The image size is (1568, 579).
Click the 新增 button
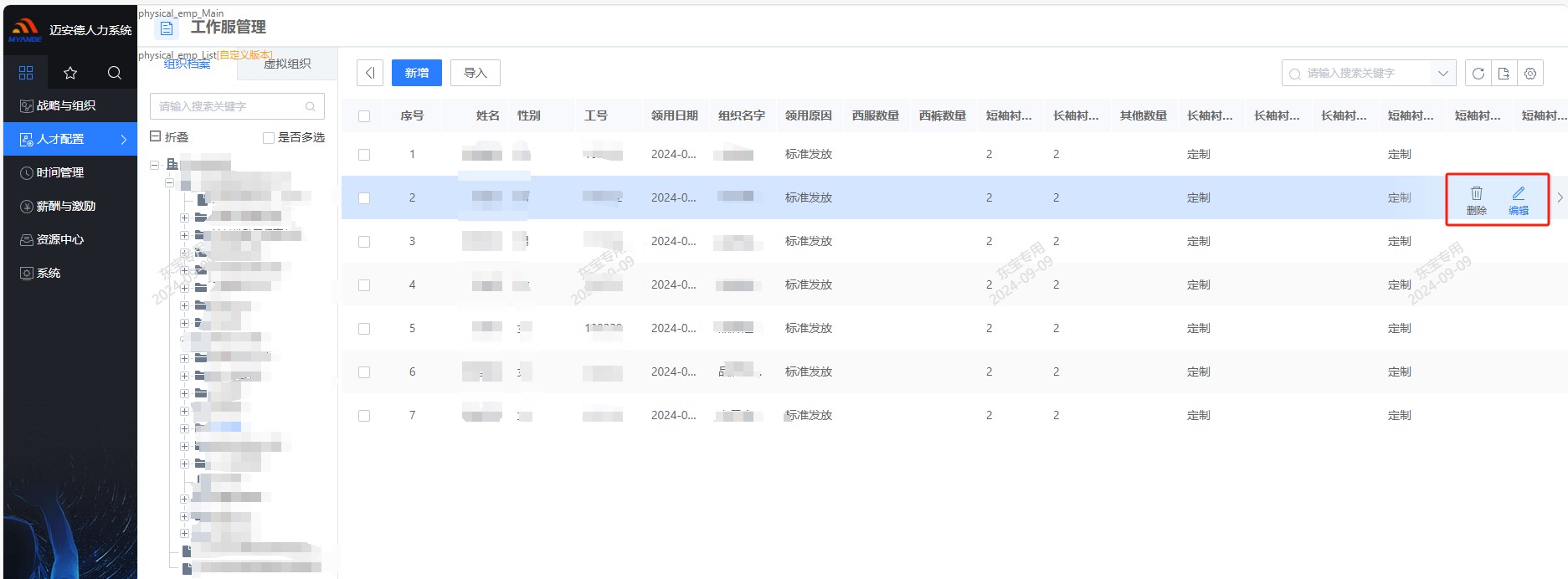coord(416,73)
